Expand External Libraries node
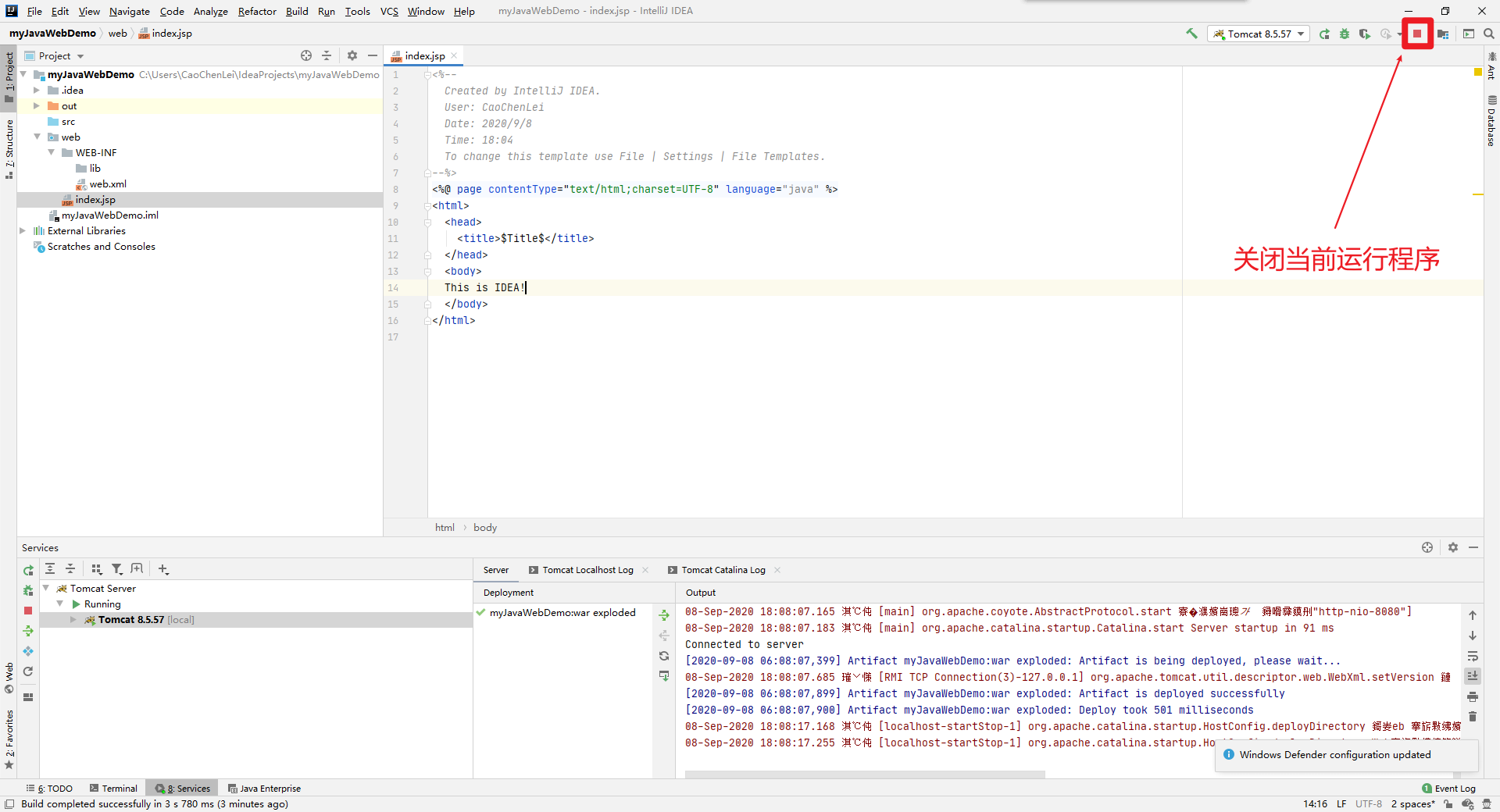Image resolution: width=1500 pixels, height=812 pixels. (23, 230)
